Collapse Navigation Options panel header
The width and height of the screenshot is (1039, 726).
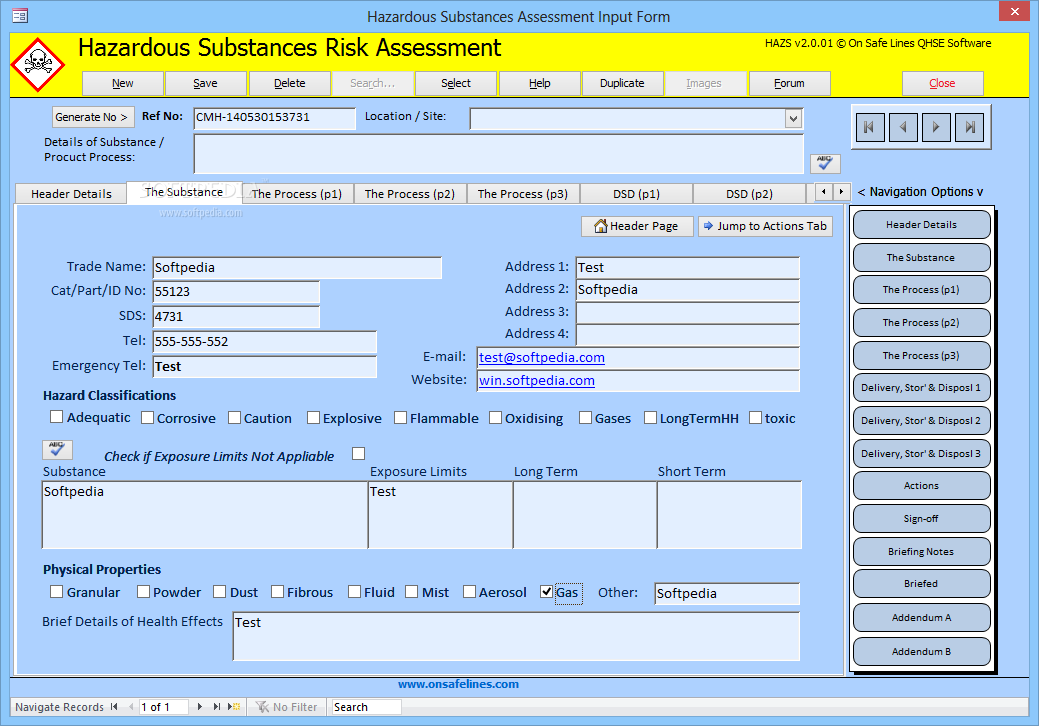pyautogui.click(x=920, y=191)
